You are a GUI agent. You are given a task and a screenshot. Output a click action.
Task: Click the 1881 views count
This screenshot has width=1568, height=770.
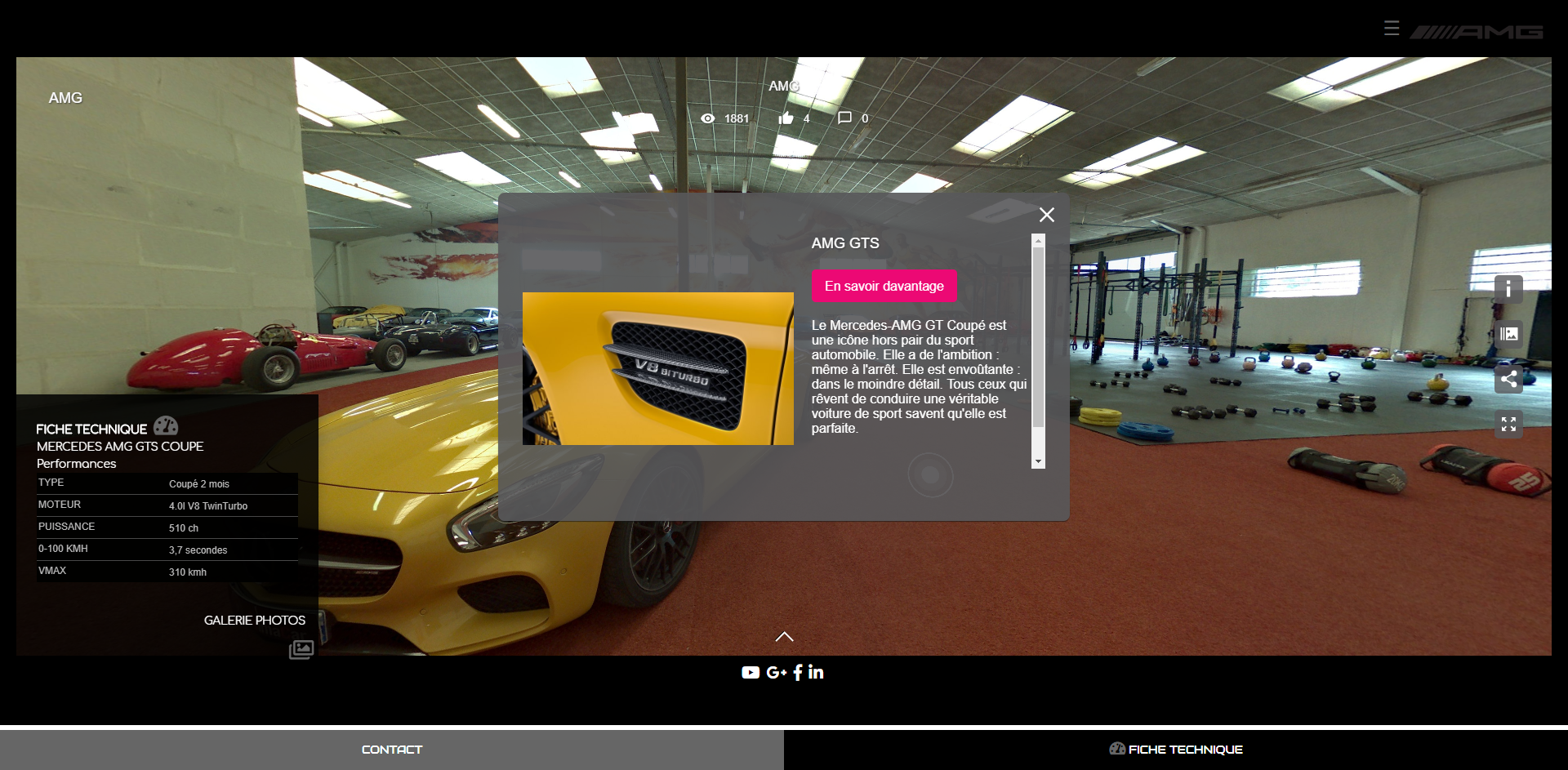[737, 118]
